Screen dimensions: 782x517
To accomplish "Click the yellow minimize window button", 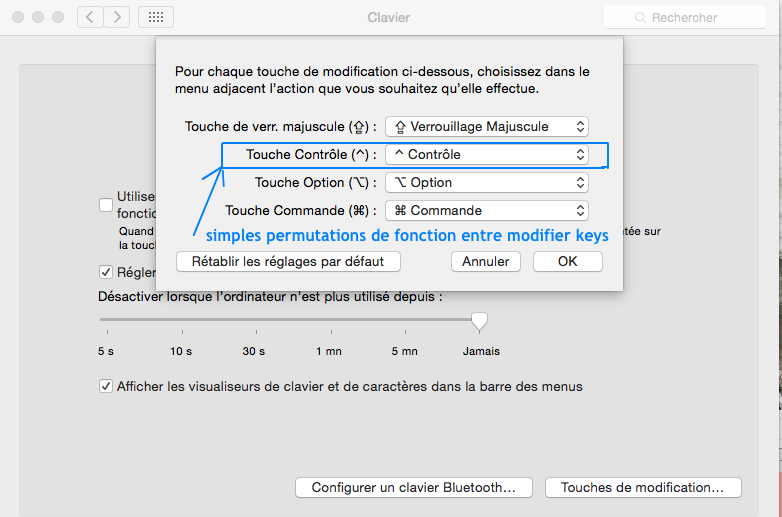I will tap(39, 17).
